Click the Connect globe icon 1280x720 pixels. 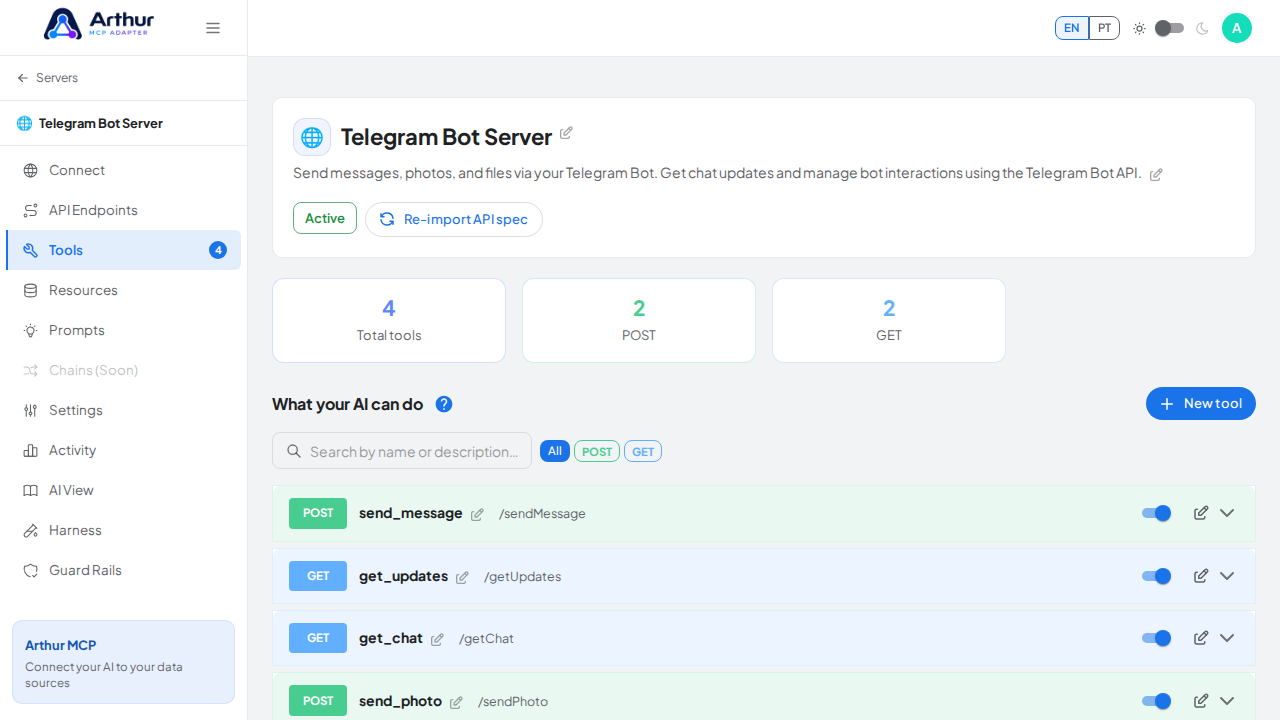pos(31,170)
